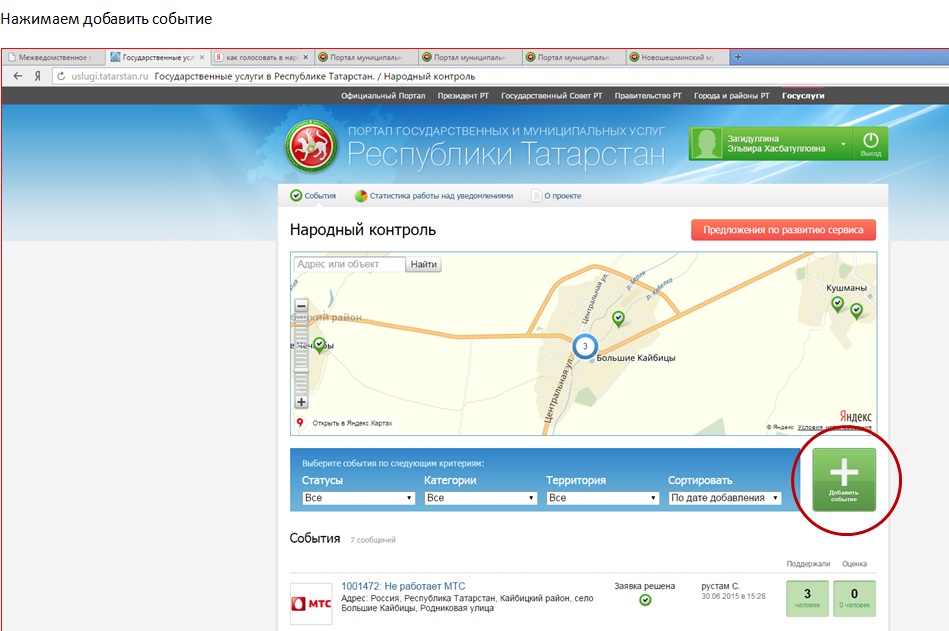This screenshot has height=631, width=949.
Task: Open the Статистика работы над уведомлениями tab
Action: (433, 196)
